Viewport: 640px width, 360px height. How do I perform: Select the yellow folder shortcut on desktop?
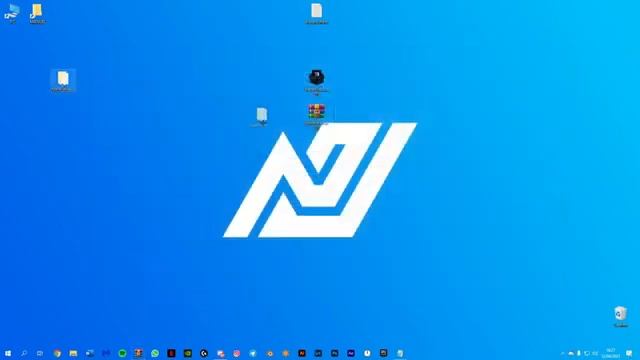(x=37, y=13)
